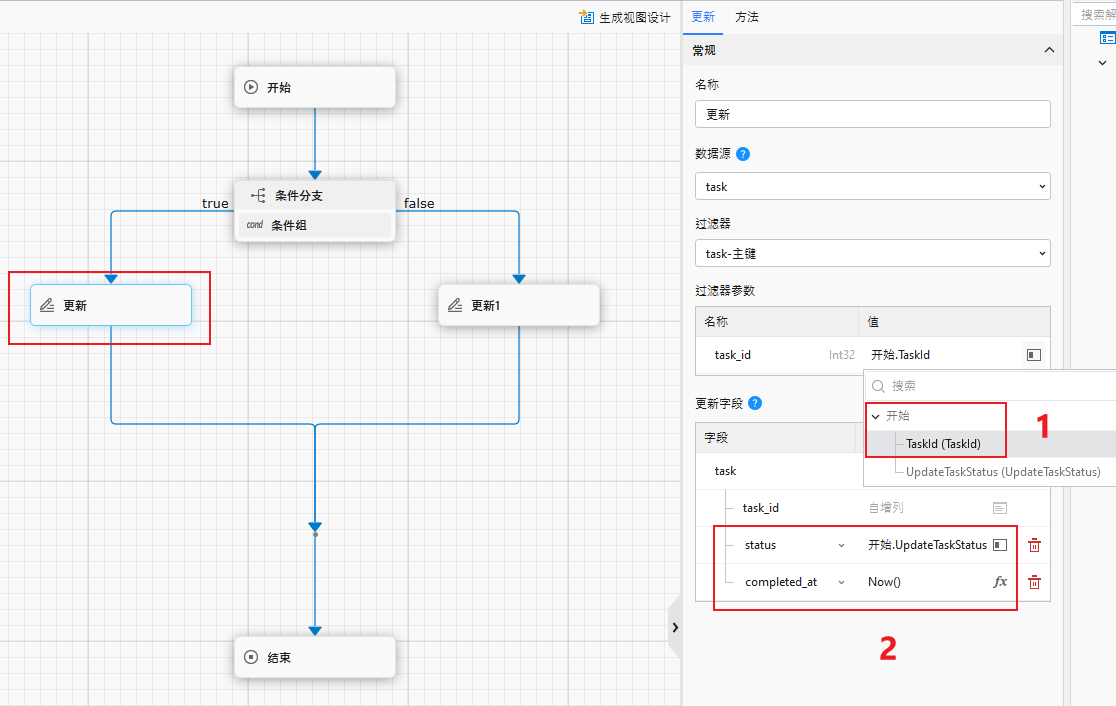The height and width of the screenshot is (706, 1116).
Task: Select the 更新1 flow node
Action: click(519, 305)
